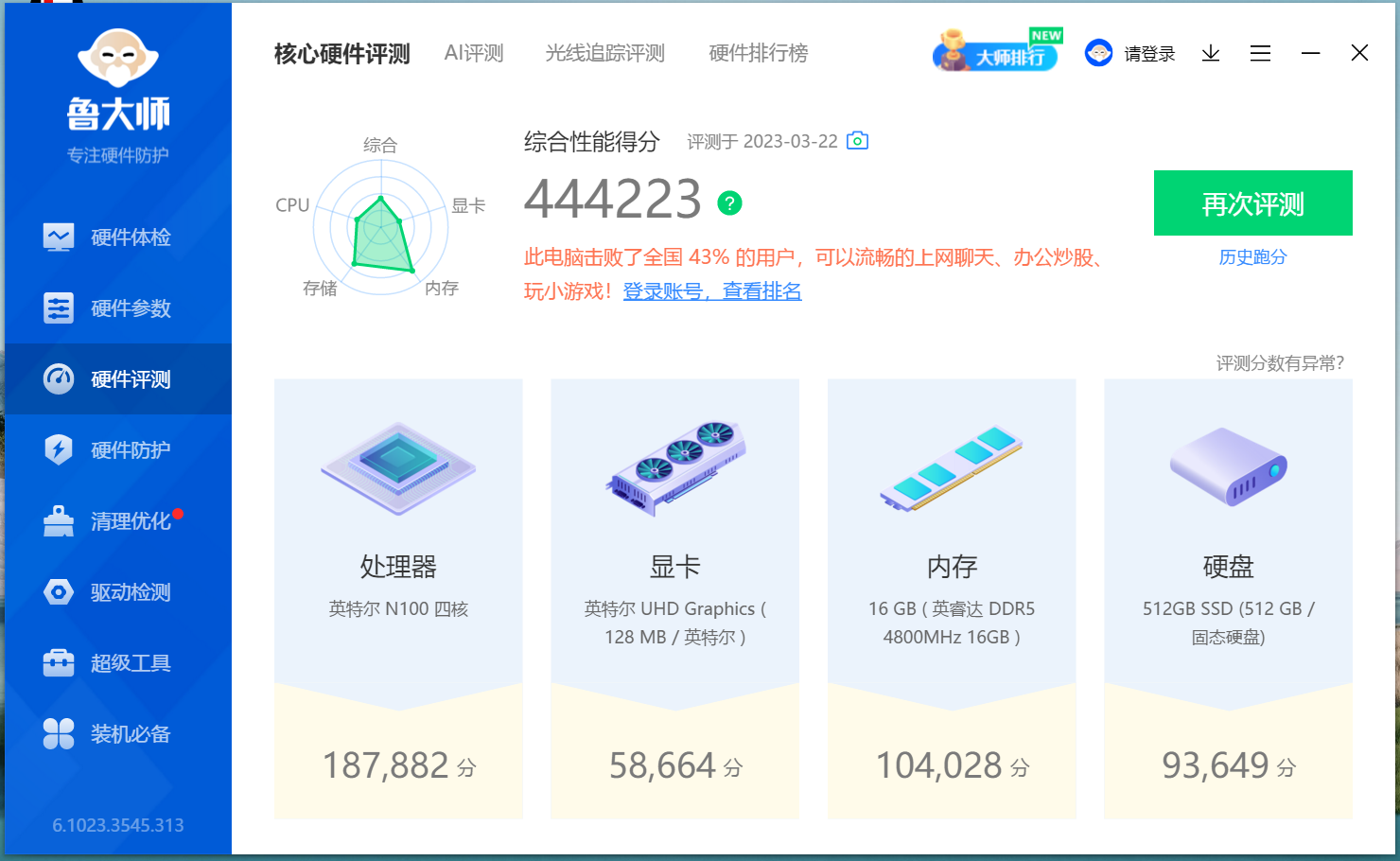Click the login avatar icon
The image size is (1400, 861).
pos(1098,53)
